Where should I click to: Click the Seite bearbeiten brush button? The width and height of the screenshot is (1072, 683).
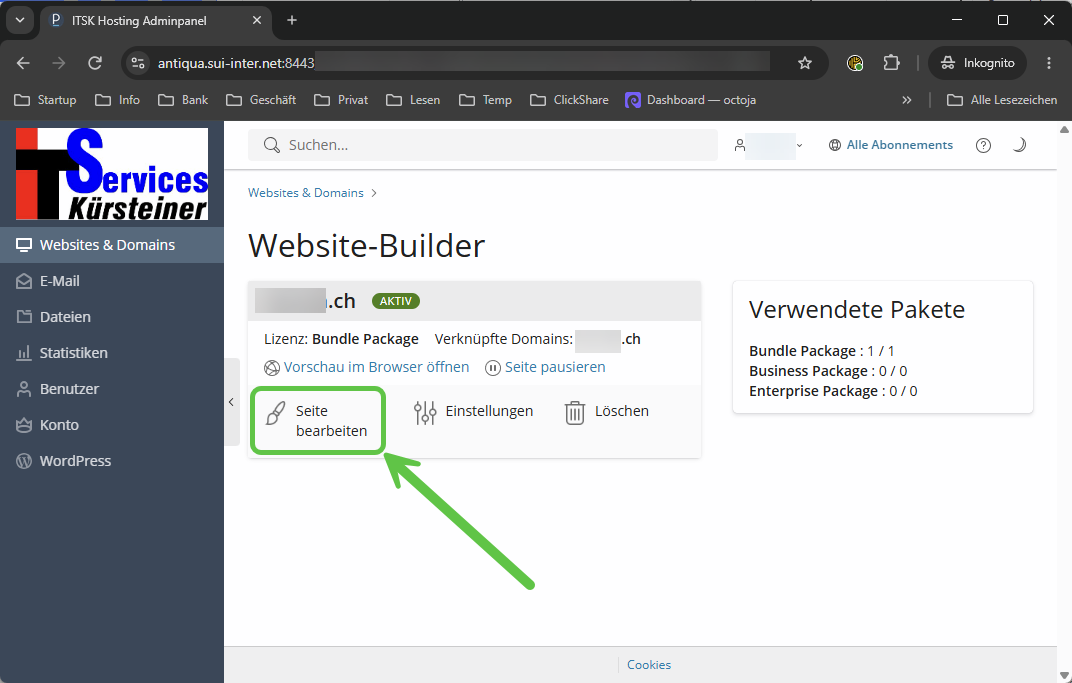pyautogui.click(x=318, y=420)
